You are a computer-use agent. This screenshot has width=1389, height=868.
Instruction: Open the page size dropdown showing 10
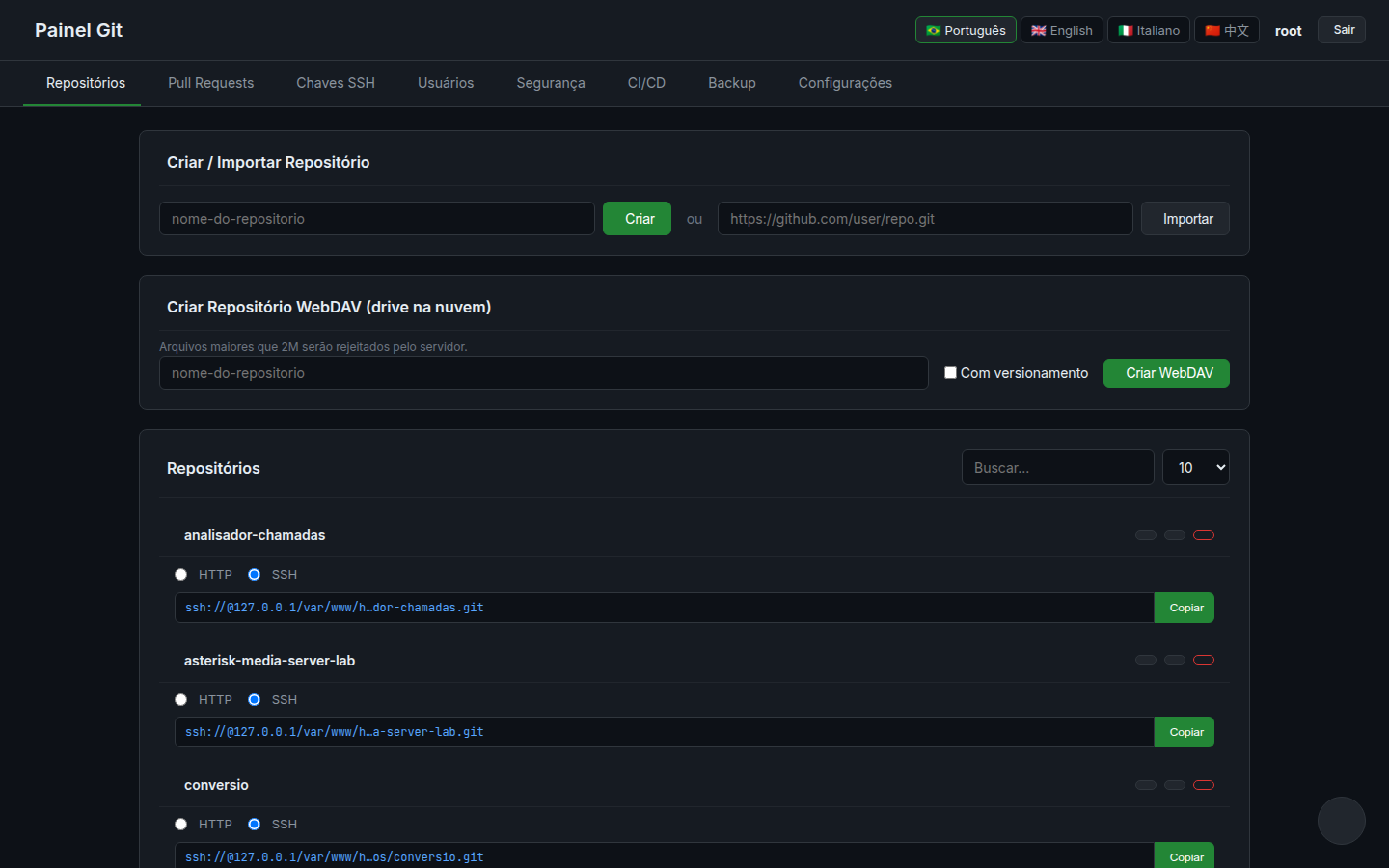1195,467
